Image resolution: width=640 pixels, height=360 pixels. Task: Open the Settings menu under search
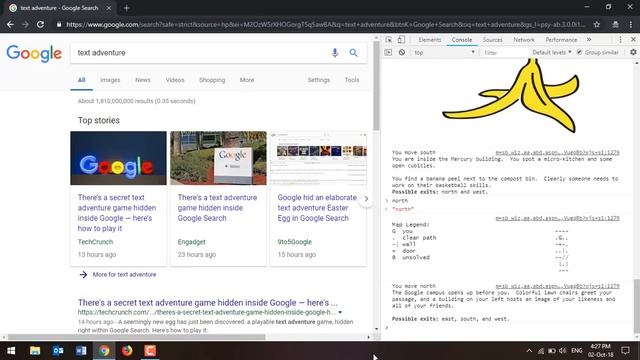coord(318,80)
